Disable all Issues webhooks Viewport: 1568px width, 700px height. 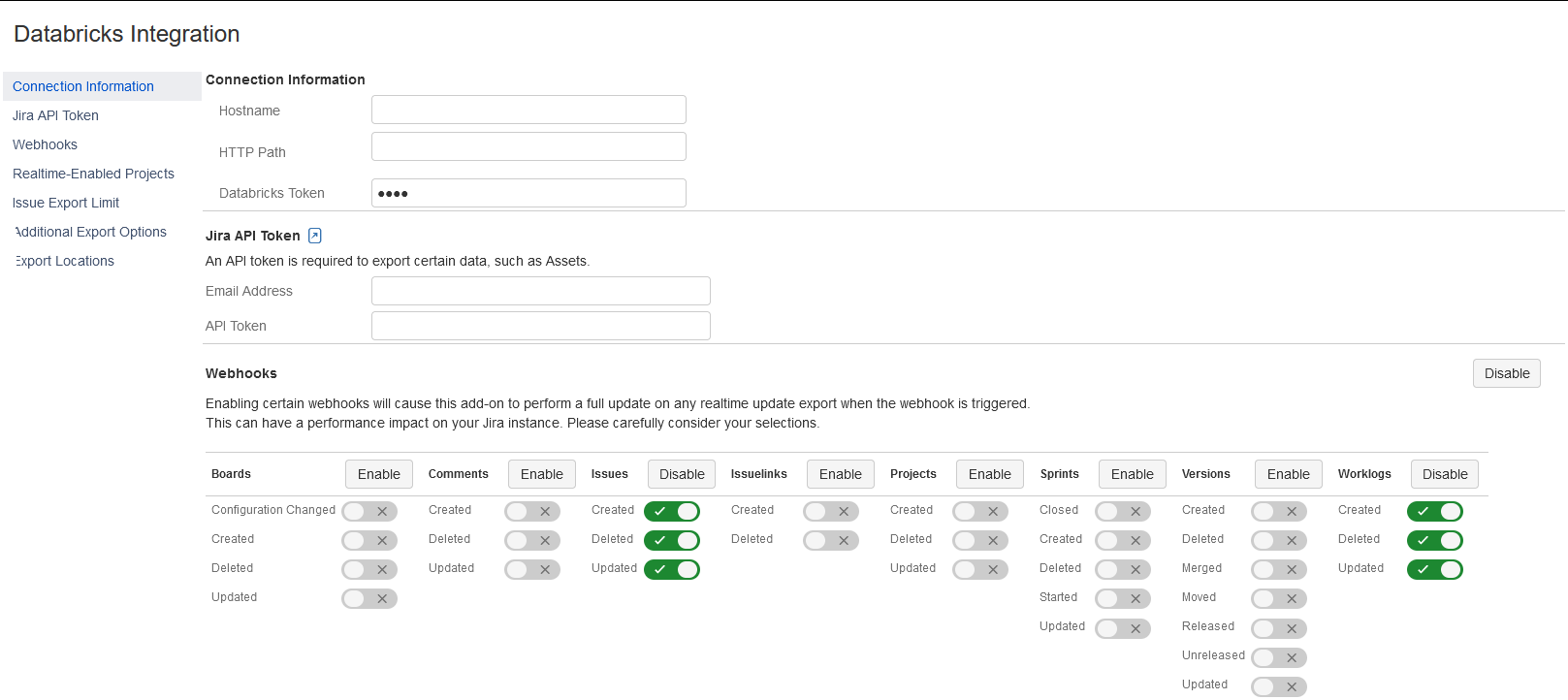[x=682, y=474]
